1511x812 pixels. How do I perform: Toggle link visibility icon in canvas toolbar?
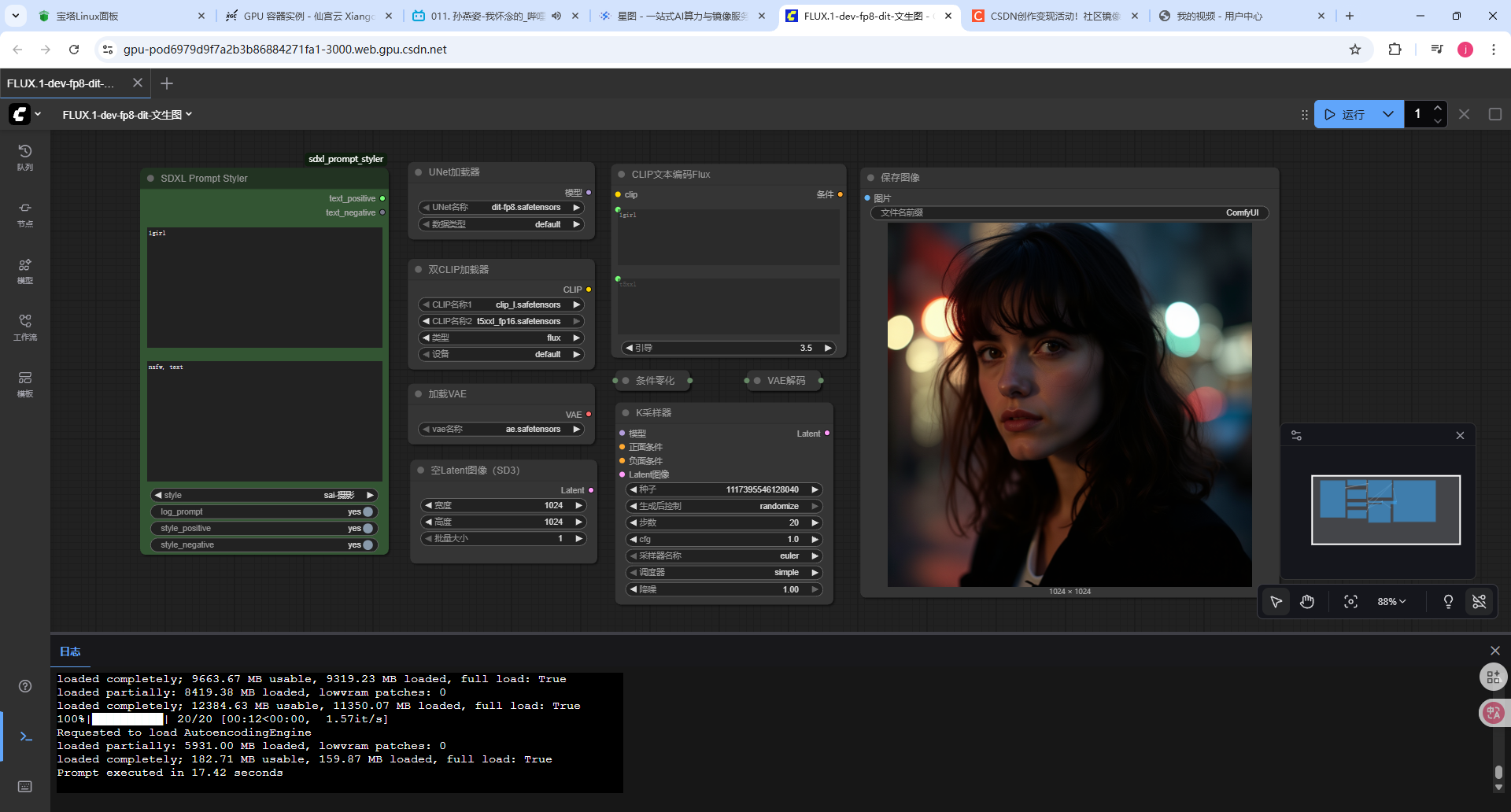1480,602
